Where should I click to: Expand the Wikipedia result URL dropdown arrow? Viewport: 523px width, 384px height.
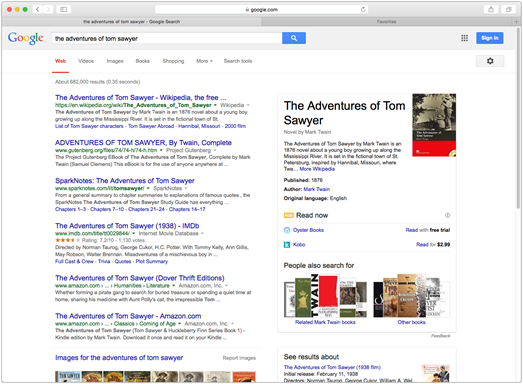point(215,105)
